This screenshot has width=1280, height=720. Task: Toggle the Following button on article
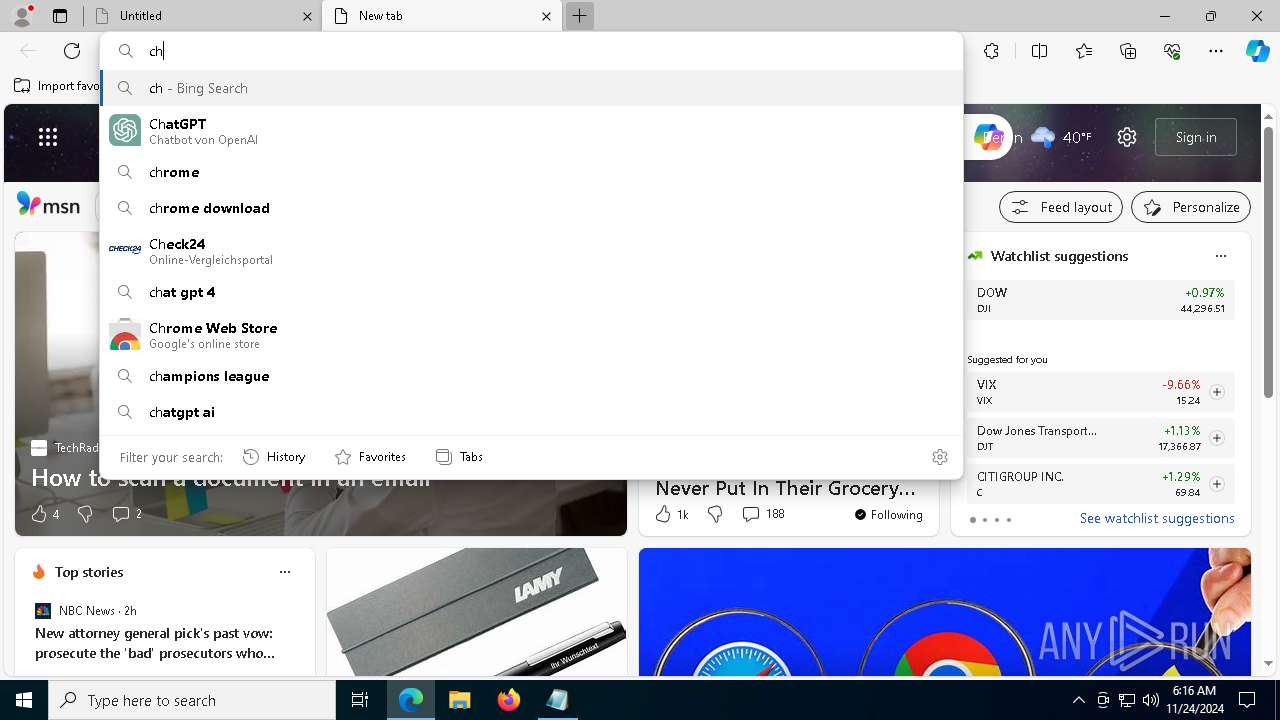(888, 515)
